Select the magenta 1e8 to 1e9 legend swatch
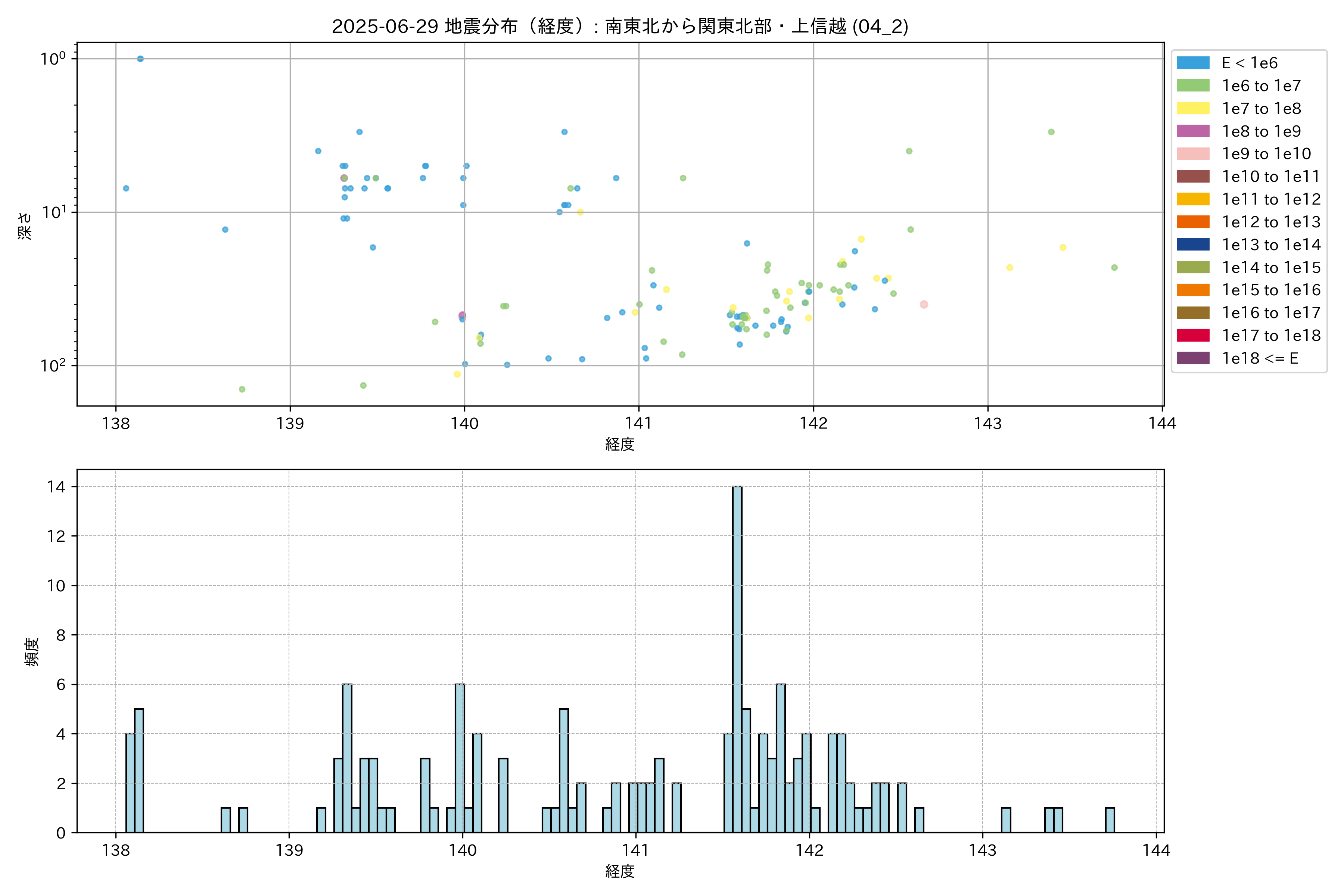The width and height of the screenshot is (1344, 896). 1192,131
